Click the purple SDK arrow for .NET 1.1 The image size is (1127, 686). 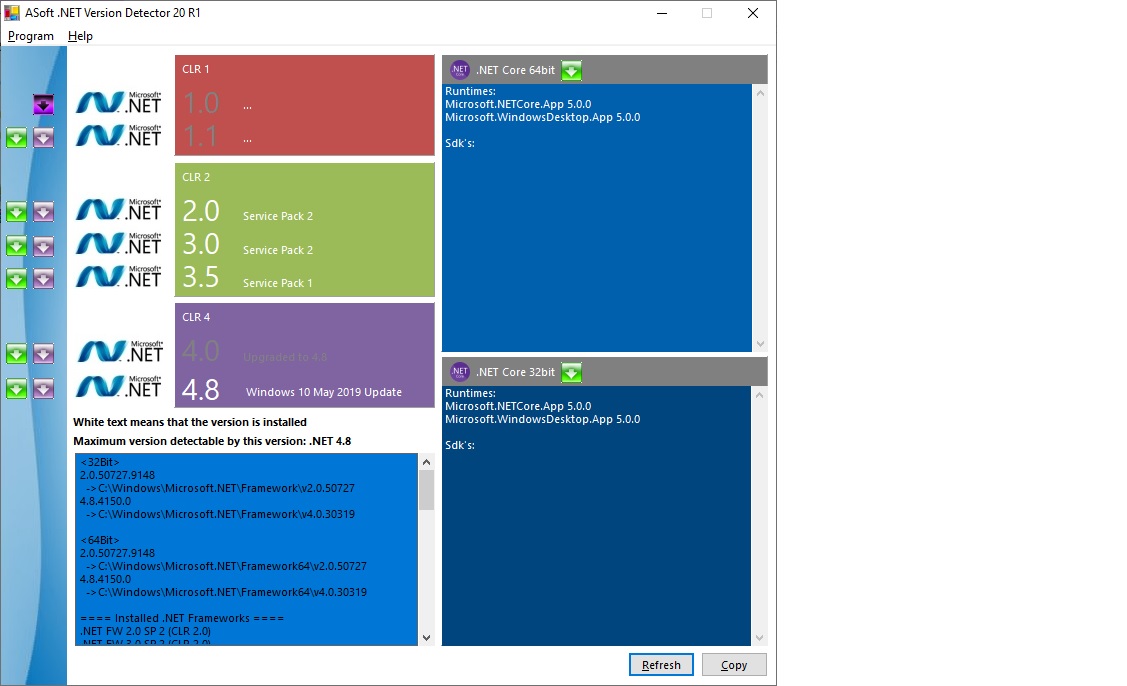pos(43,137)
